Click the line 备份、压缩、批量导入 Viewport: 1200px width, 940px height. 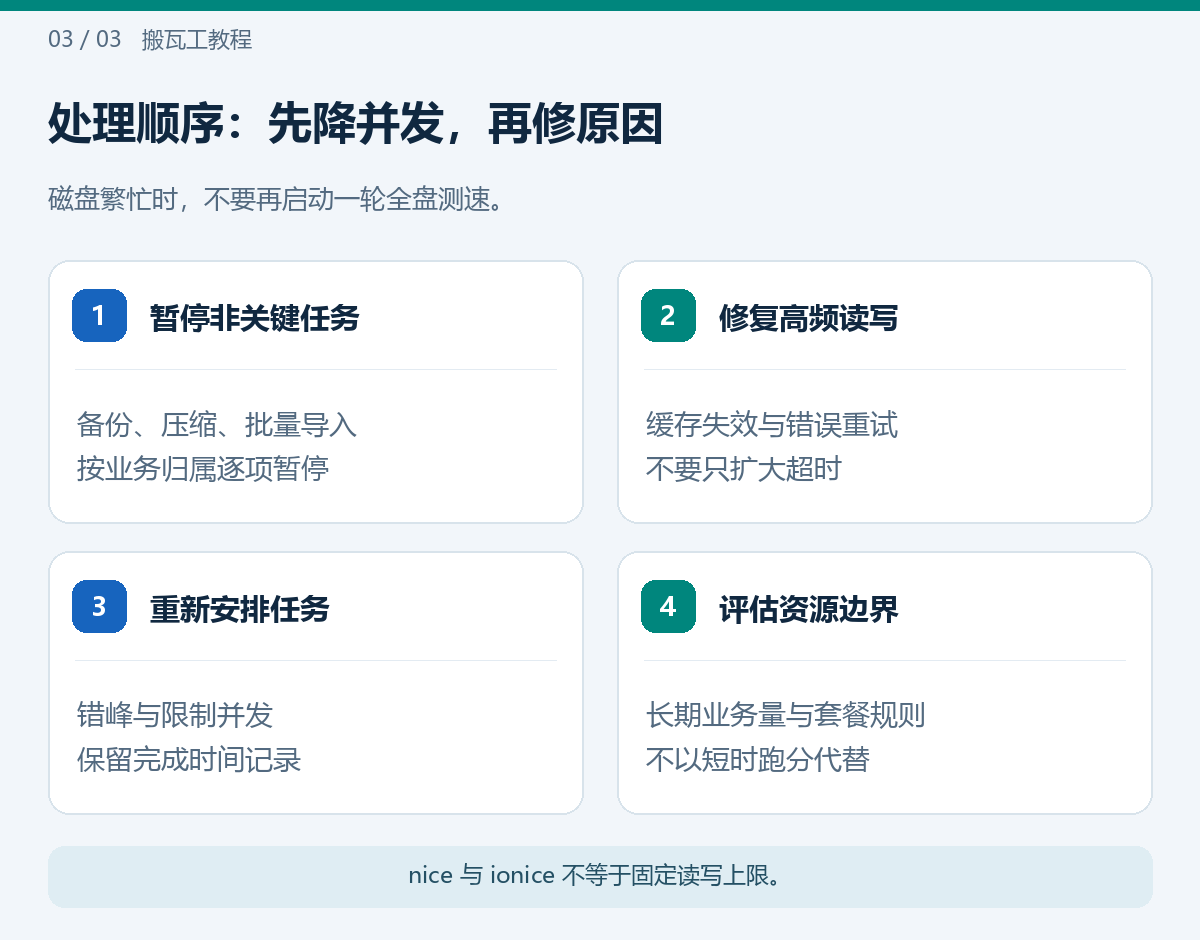tap(216, 425)
